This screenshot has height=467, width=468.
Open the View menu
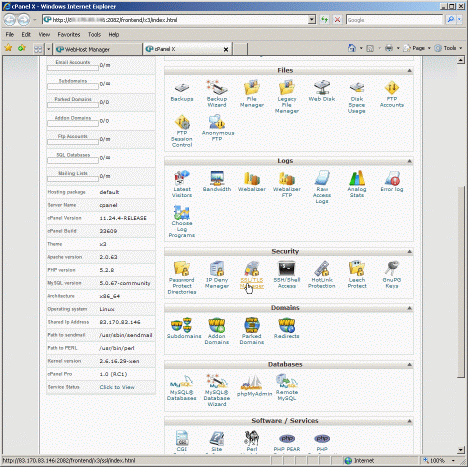(44, 34)
